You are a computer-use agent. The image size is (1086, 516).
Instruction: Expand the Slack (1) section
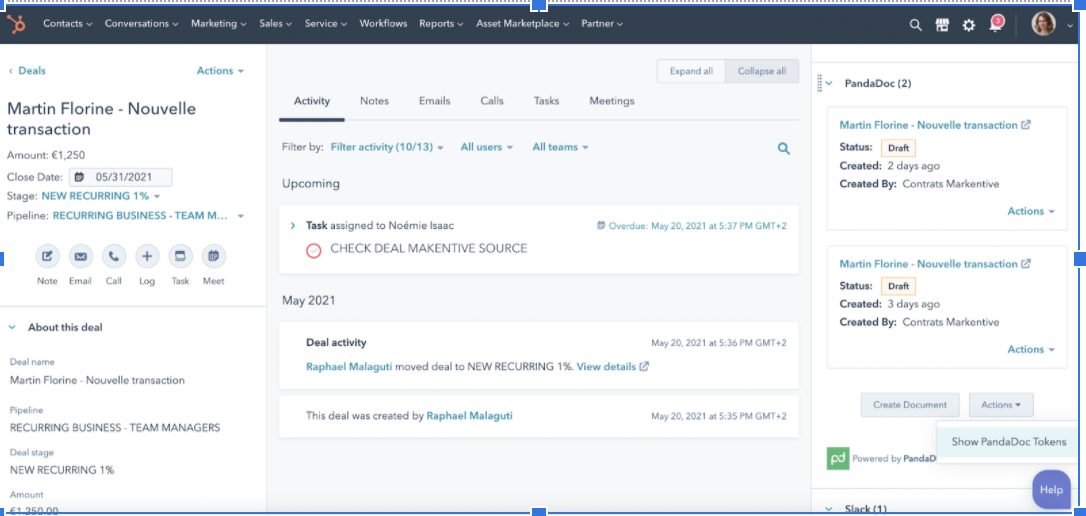(x=830, y=509)
